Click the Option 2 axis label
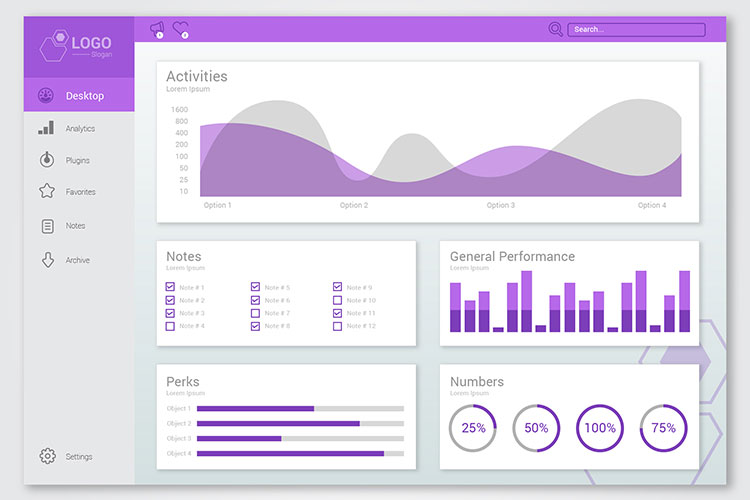 354,205
